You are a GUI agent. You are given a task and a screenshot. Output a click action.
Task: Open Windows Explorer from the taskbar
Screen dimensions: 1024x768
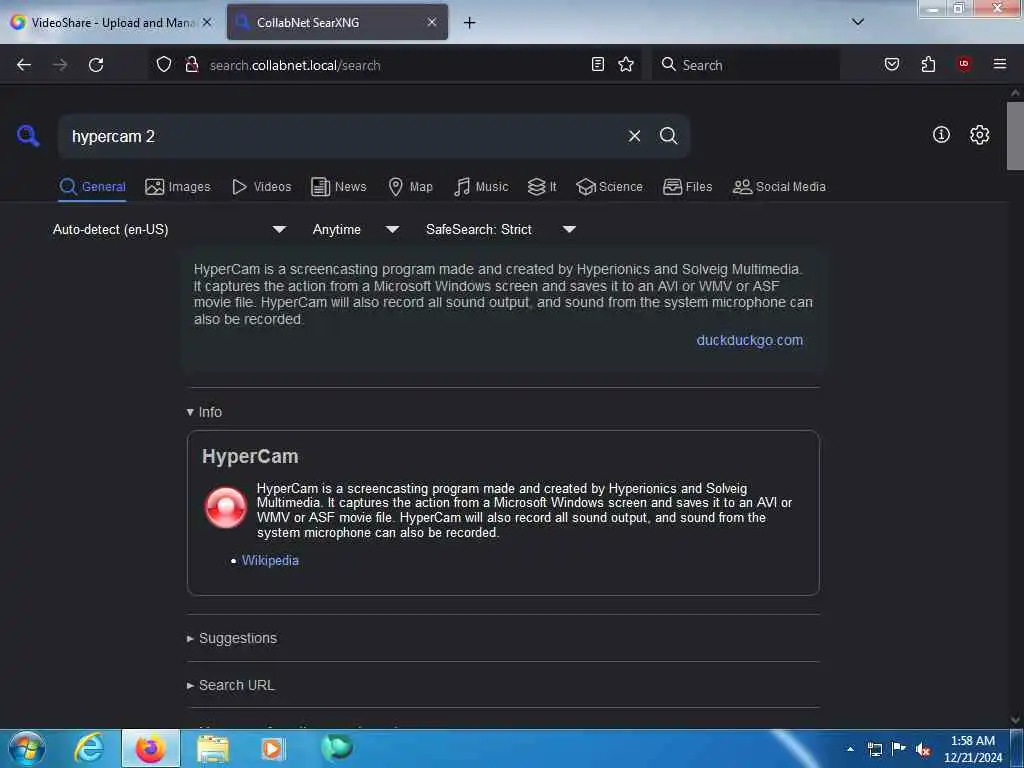[x=213, y=748]
